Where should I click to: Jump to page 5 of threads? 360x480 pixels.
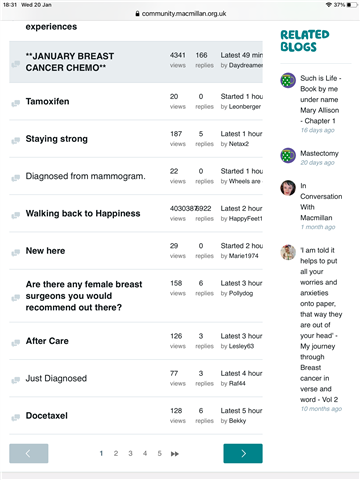159,453
